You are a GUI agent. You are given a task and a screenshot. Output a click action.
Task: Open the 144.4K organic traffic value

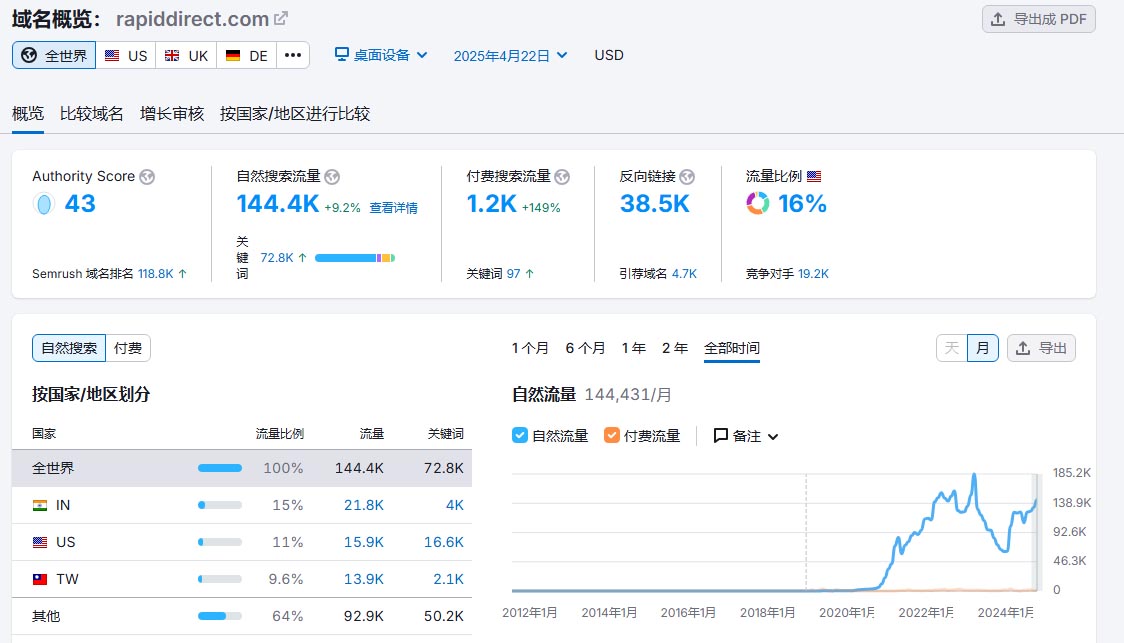point(278,204)
